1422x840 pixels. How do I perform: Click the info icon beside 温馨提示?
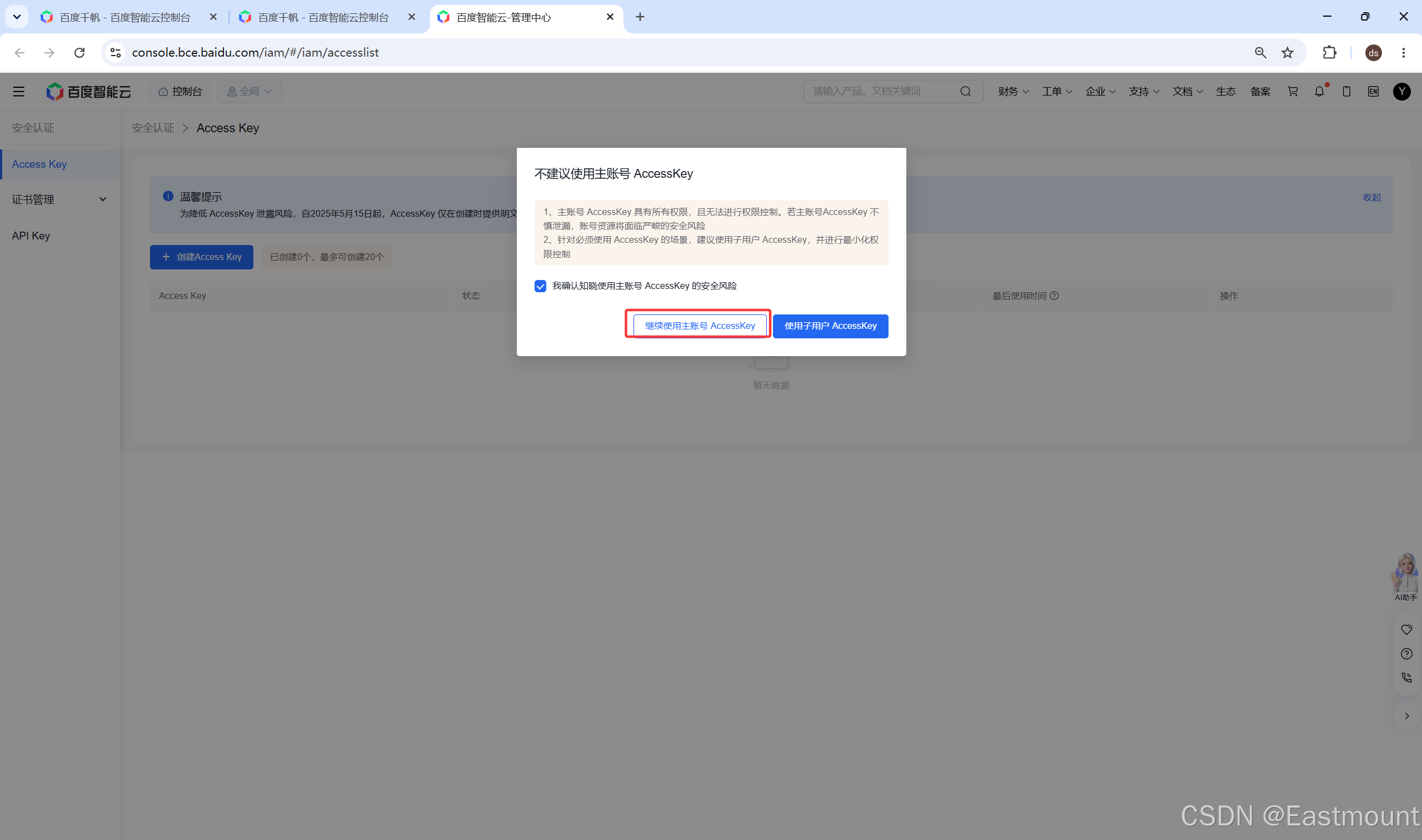point(168,196)
